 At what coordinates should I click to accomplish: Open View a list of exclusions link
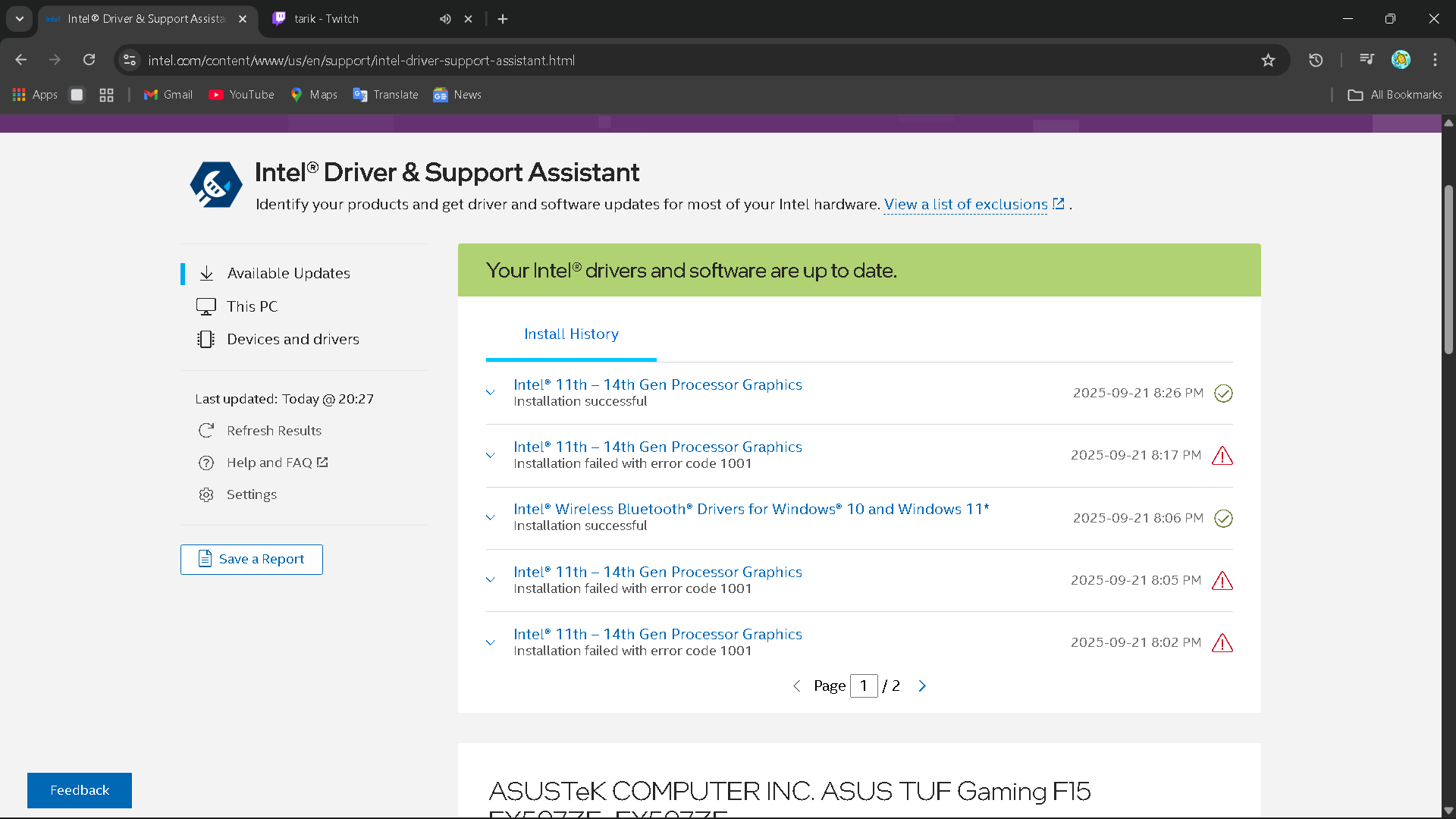[965, 204]
